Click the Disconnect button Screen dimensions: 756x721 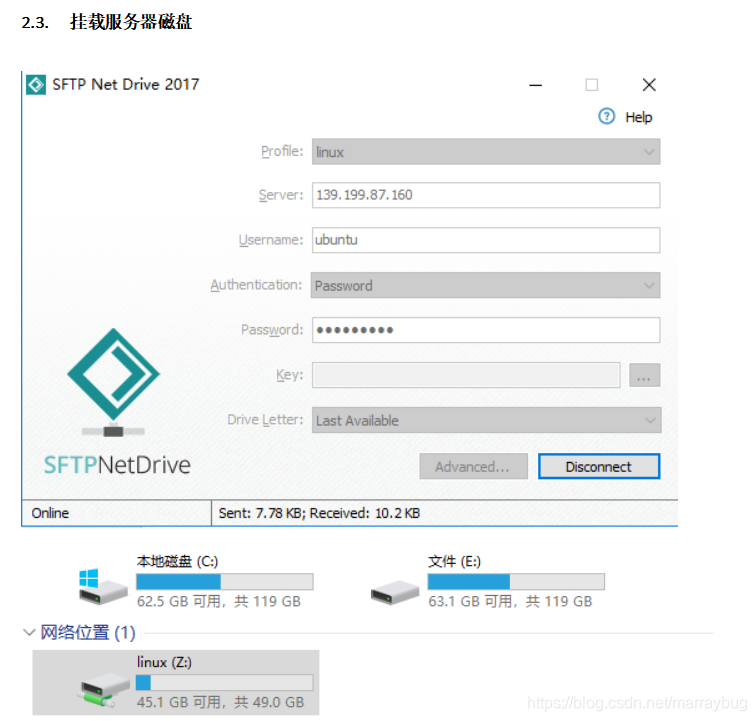(x=599, y=466)
